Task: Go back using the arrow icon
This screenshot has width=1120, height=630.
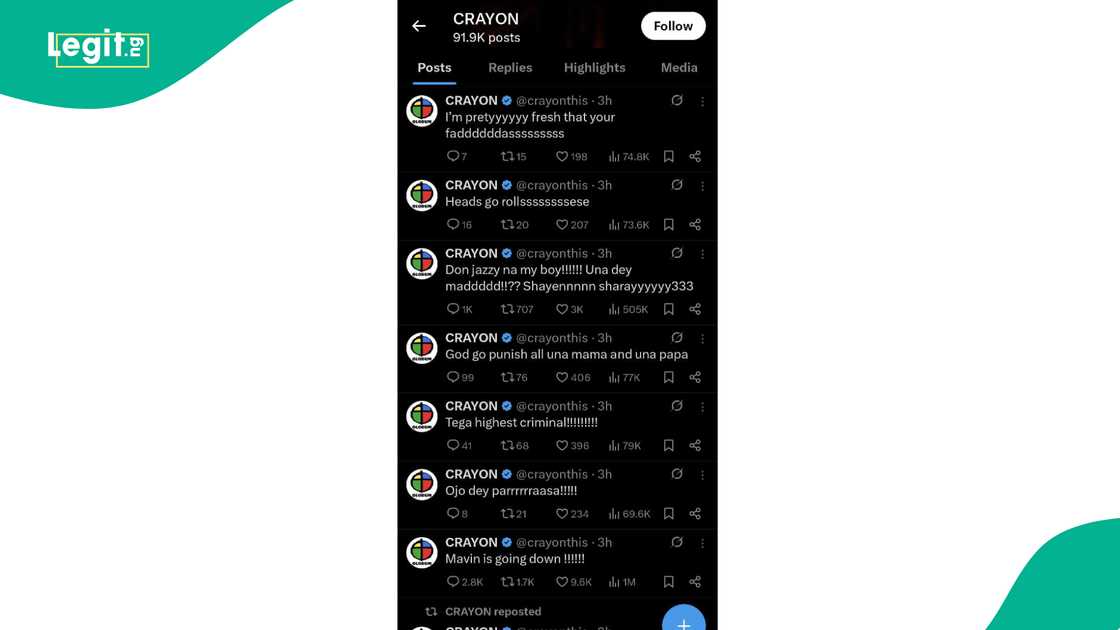Action: [419, 26]
